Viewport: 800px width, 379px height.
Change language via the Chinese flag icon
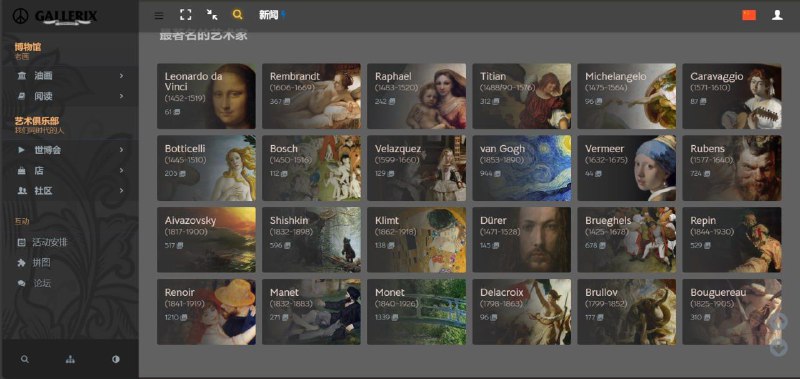click(749, 15)
